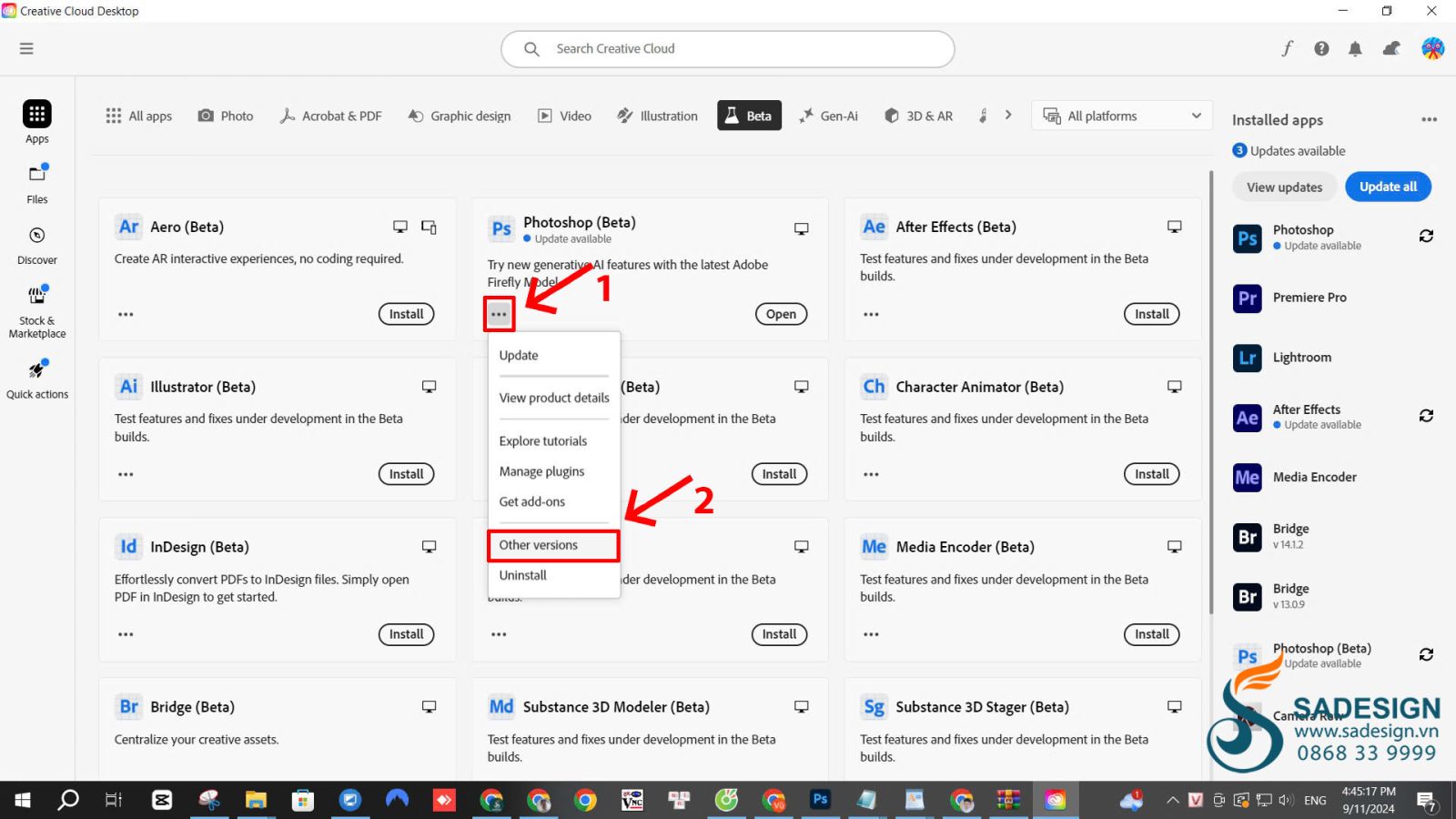
Task: Open Quick actions in the sidebar
Action: click(x=37, y=379)
